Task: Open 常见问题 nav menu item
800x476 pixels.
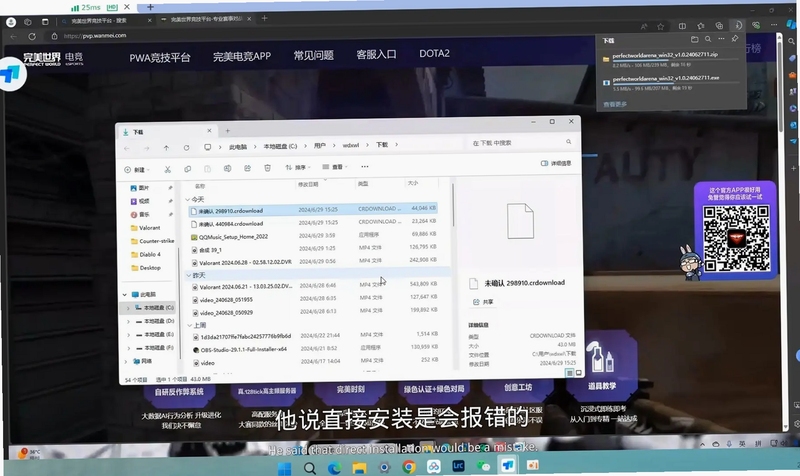Action: coord(313,55)
